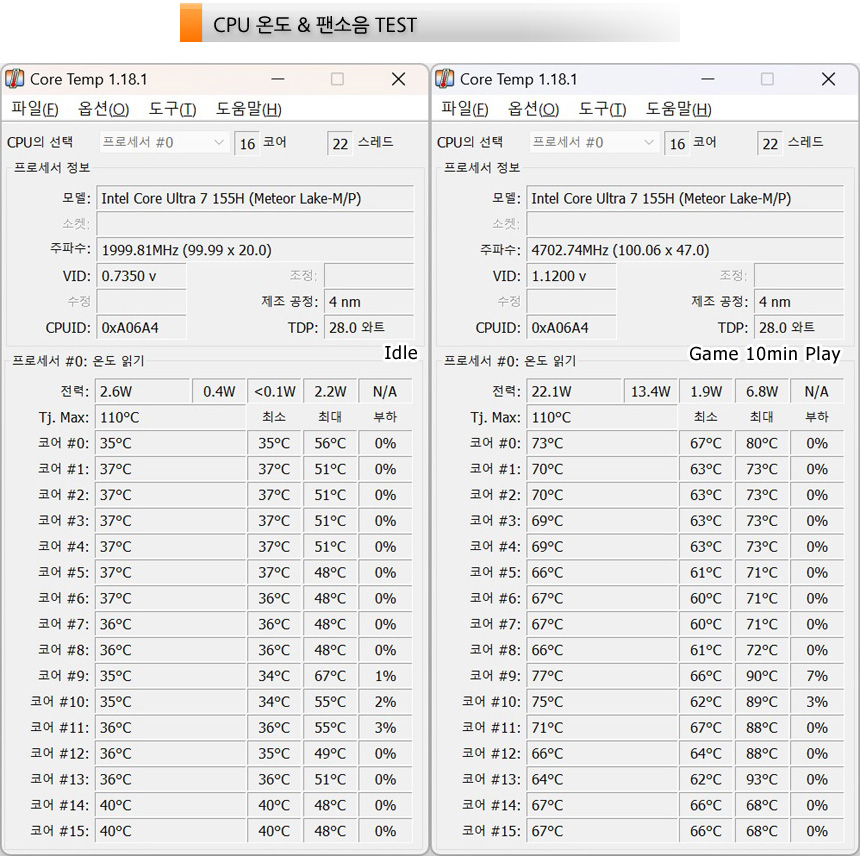Click TDP 28.0 와트 field in right window
This screenshot has width=860, height=861.
799,328
